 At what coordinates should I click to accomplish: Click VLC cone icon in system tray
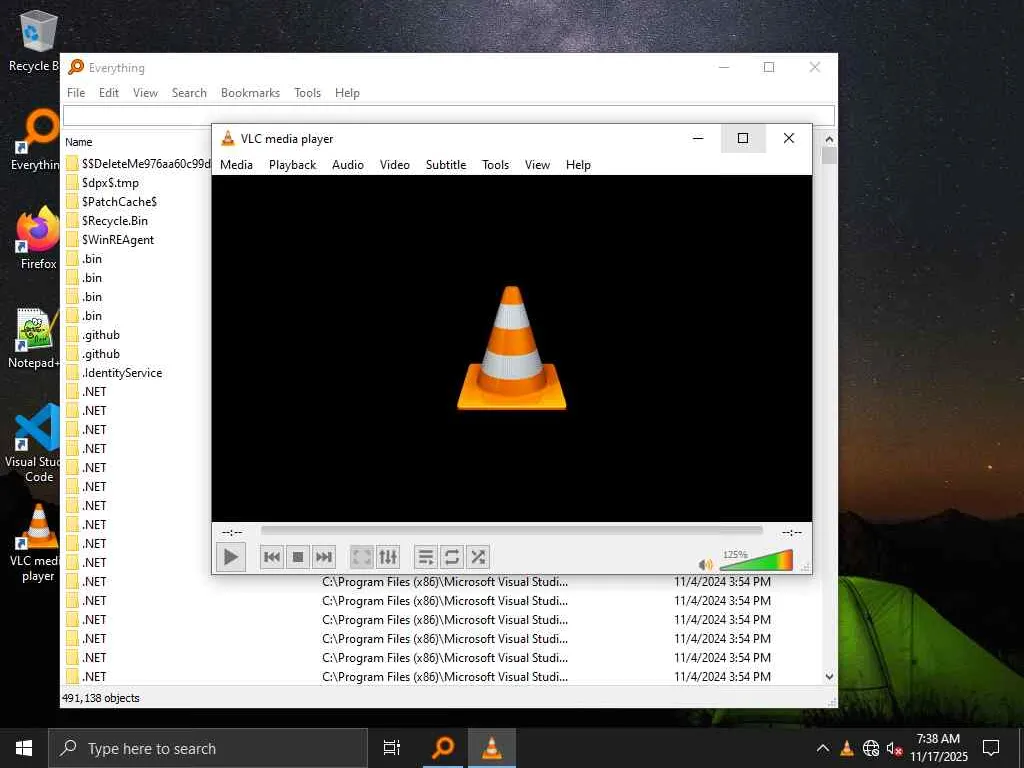847,748
